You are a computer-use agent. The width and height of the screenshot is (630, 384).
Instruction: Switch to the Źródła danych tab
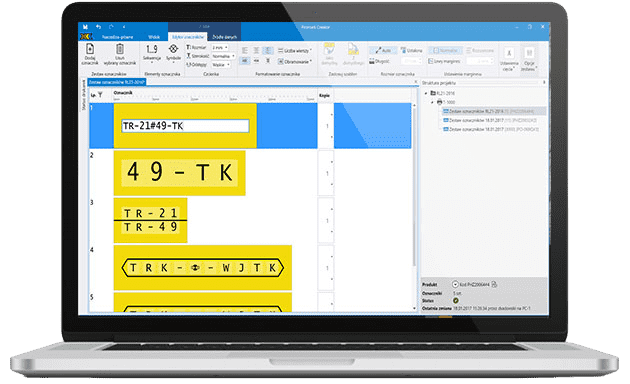(x=225, y=37)
